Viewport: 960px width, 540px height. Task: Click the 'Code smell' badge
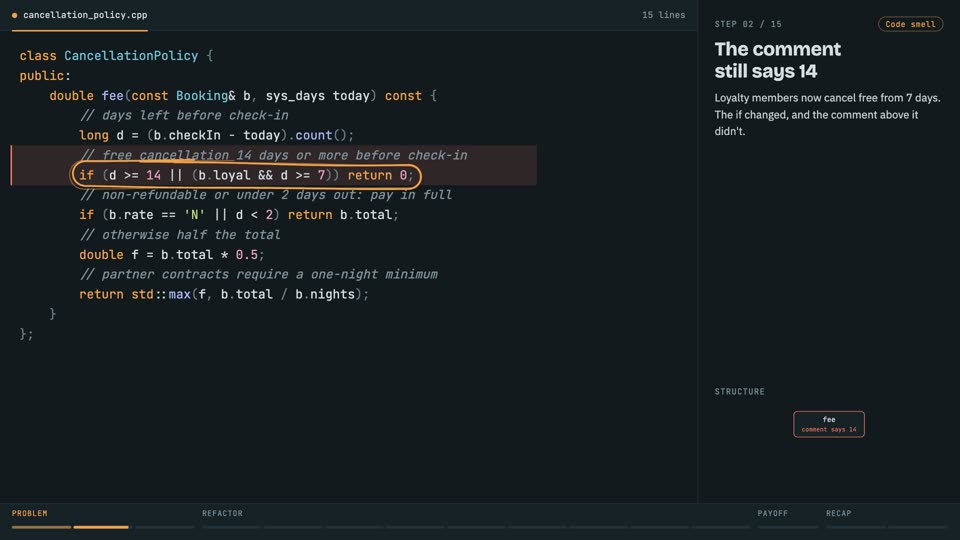click(x=910, y=24)
